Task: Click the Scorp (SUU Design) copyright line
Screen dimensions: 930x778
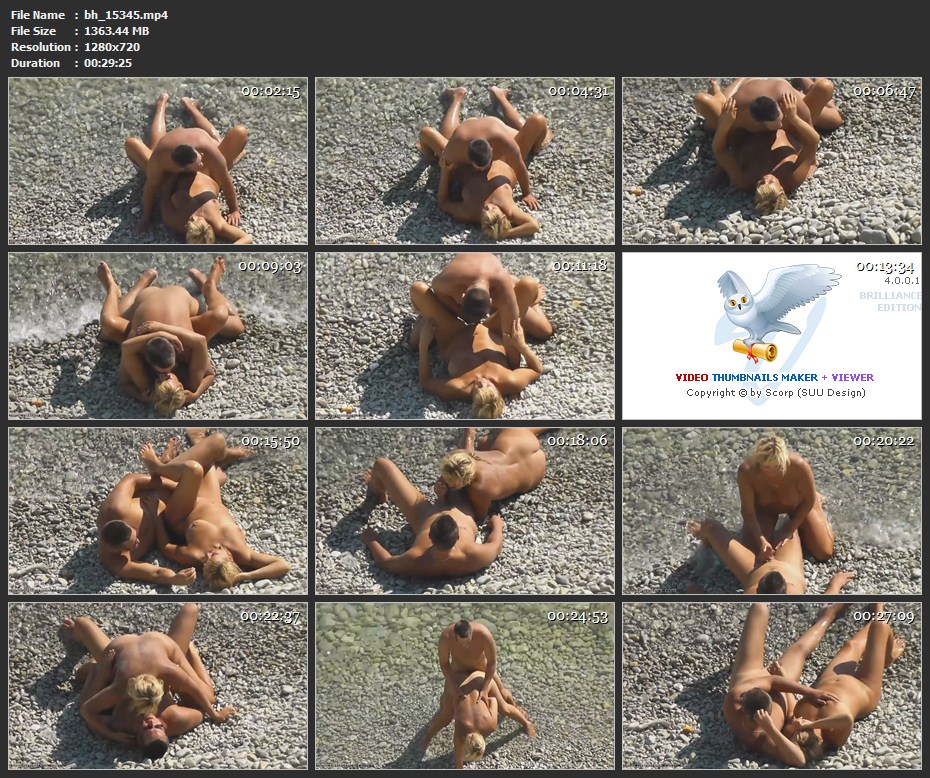Action: 775,393
